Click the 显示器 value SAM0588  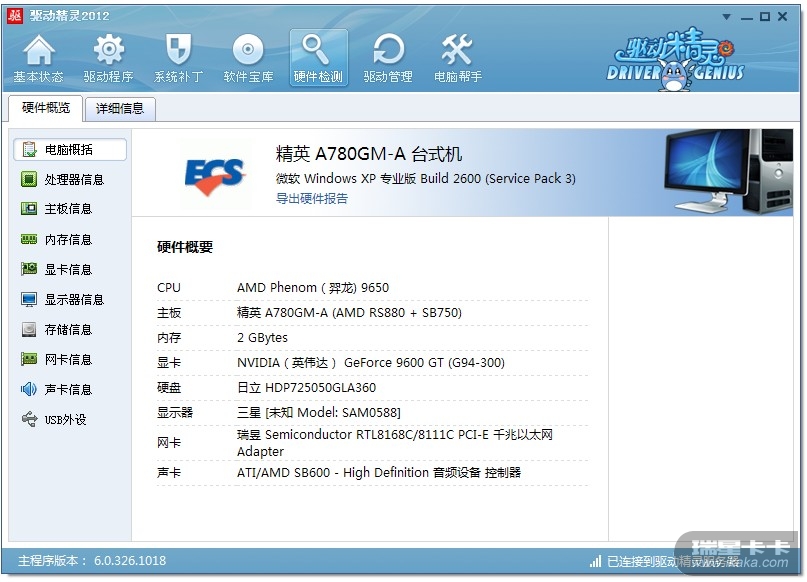(x=319, y=413)
